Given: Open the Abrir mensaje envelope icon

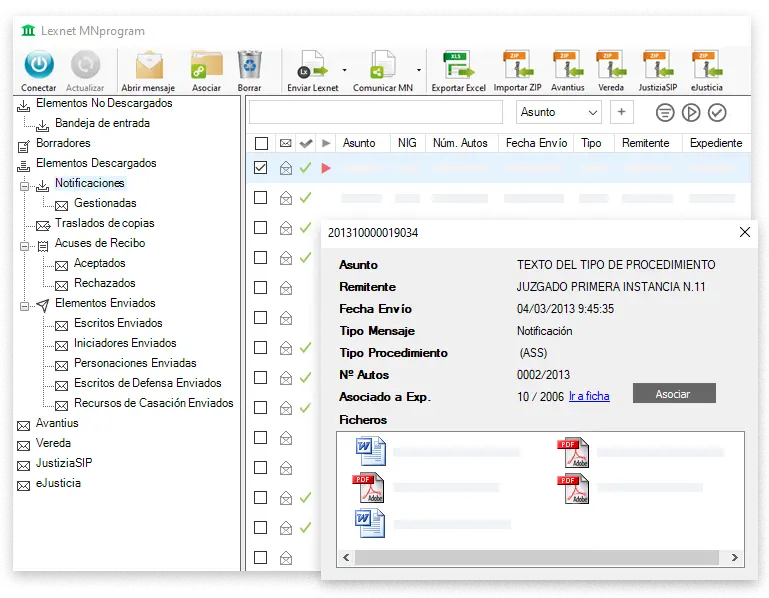Looking at the screenshot, I should point(148,66).
